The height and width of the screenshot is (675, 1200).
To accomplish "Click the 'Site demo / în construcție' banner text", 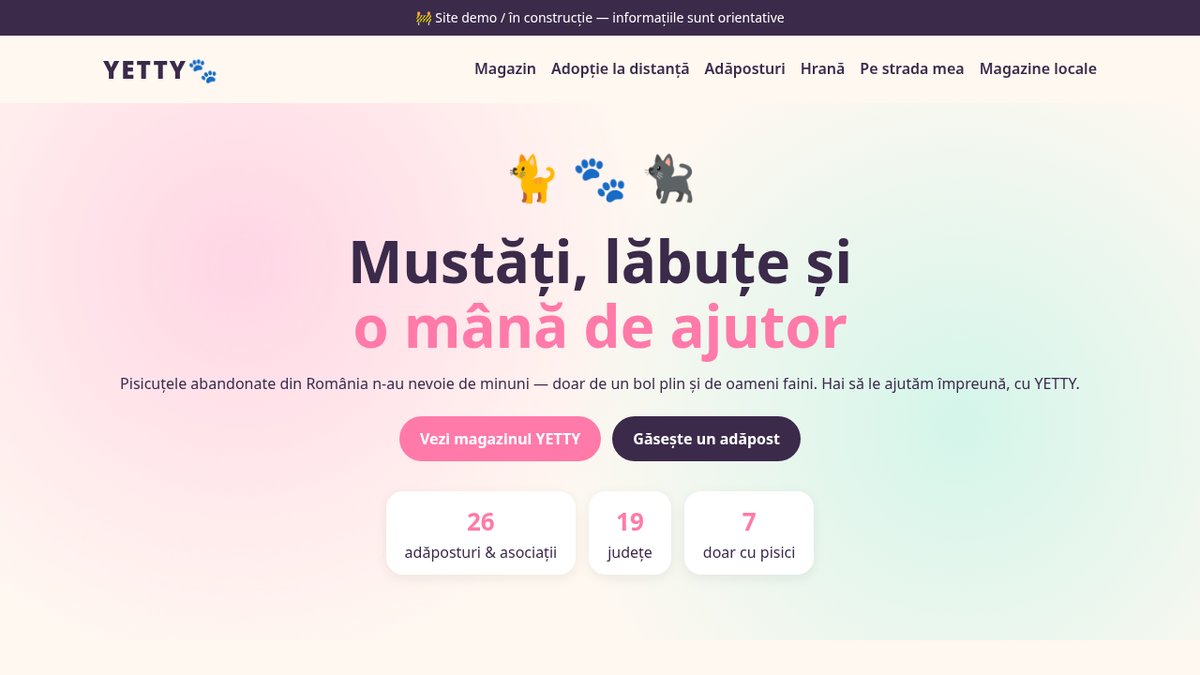I will [610, 18].
